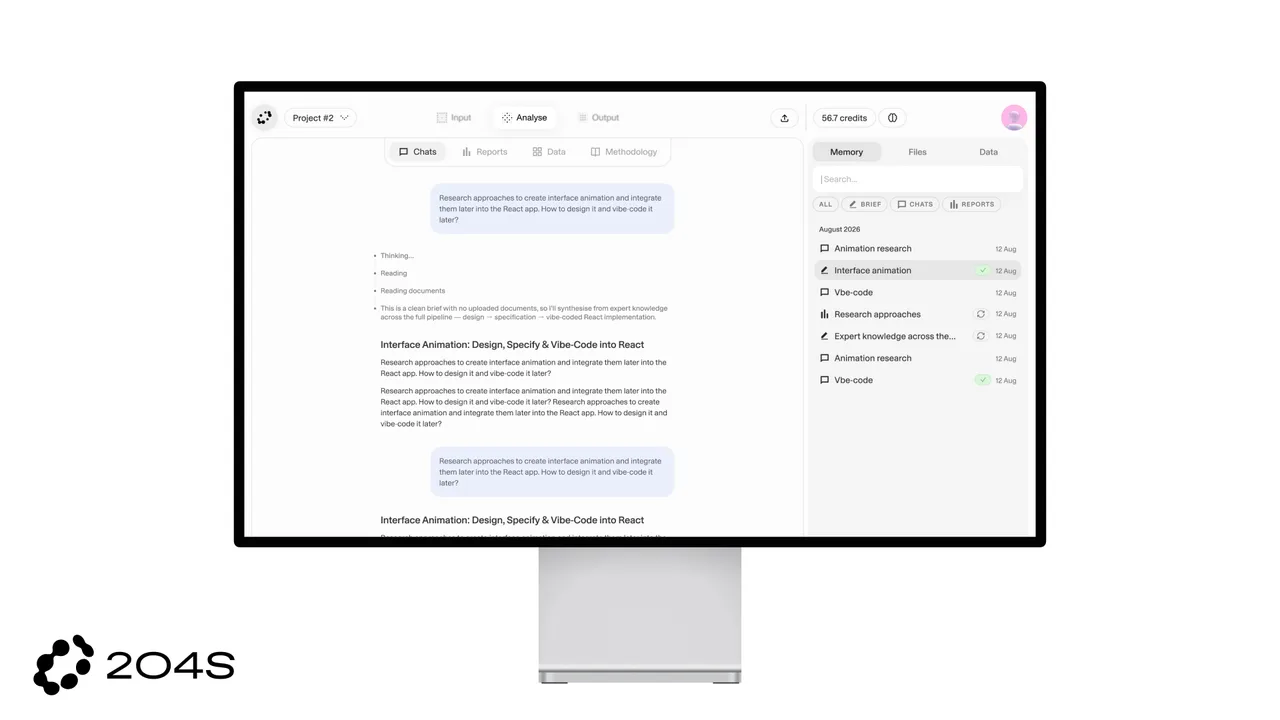Image resolution: width=1280 pixels, height=720 pixels.
Task: Focus the memory Search field
Action: click(x=918, y=180)
